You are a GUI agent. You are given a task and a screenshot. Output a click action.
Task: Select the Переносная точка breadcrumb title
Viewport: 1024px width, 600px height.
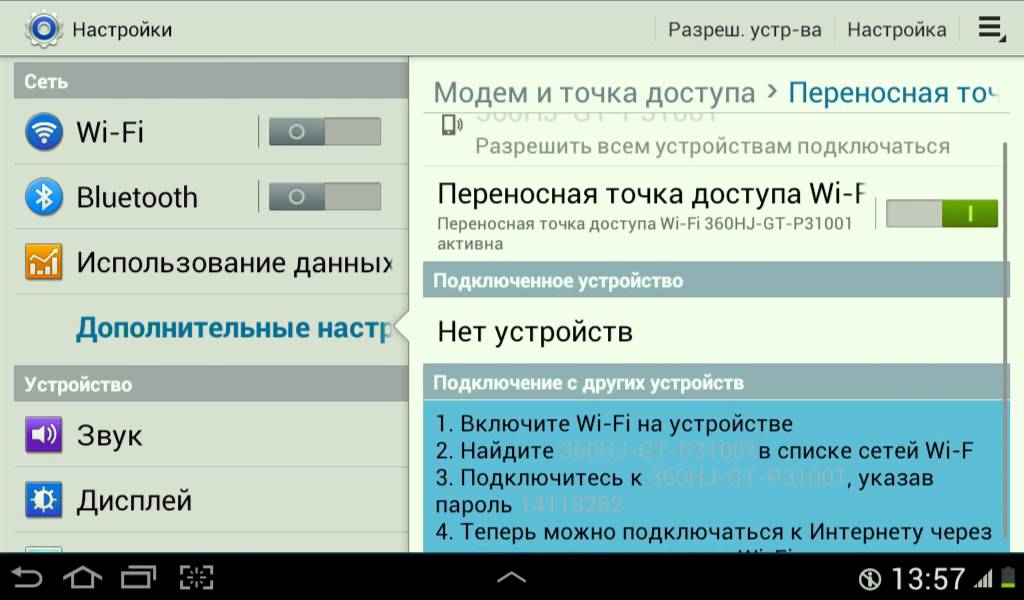tap(893, 93)
